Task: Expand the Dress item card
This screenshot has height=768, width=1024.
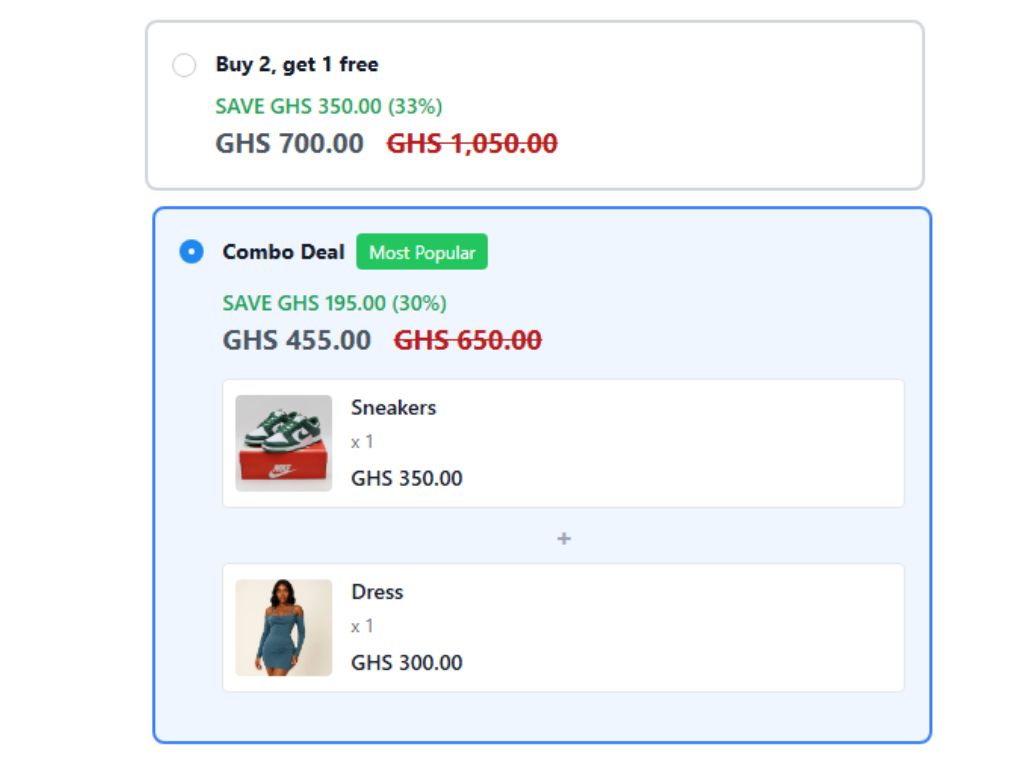Action: [565, 626]
